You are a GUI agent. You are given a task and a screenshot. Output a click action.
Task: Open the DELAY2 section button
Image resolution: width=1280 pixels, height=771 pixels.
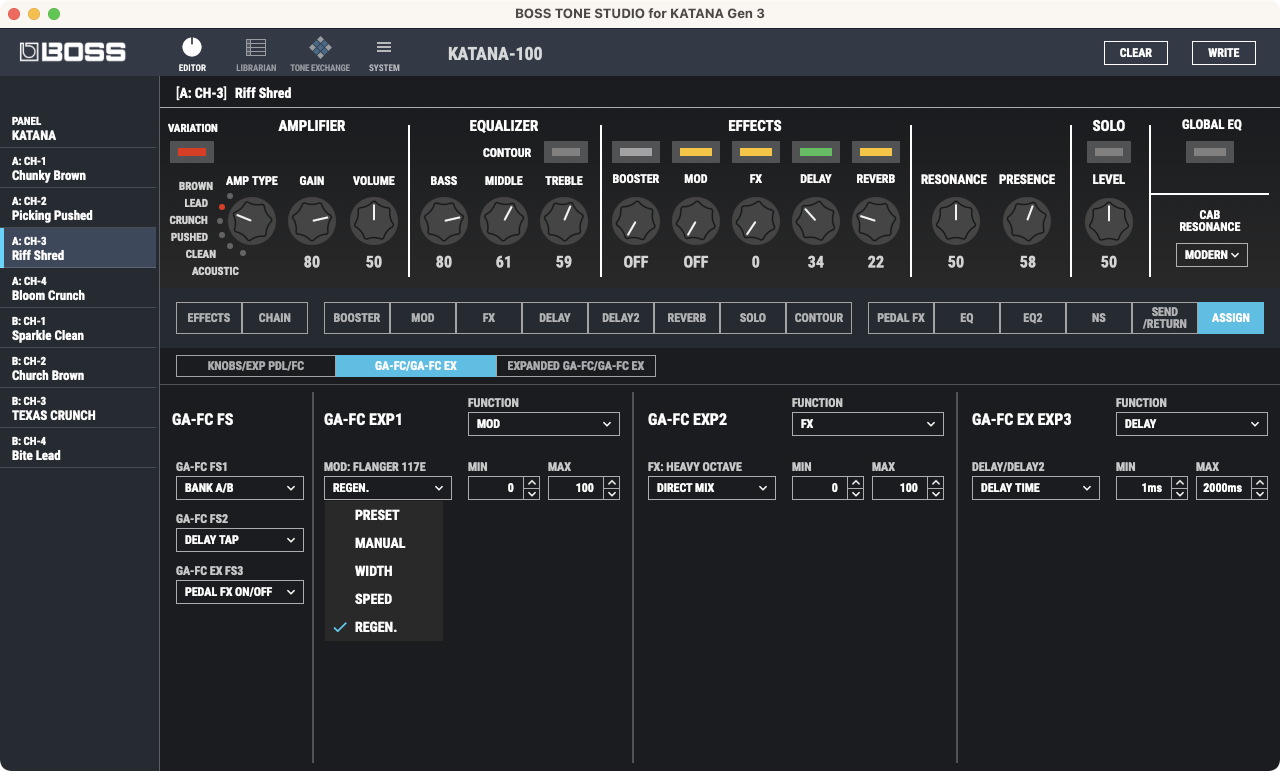(x=621, y=318)
